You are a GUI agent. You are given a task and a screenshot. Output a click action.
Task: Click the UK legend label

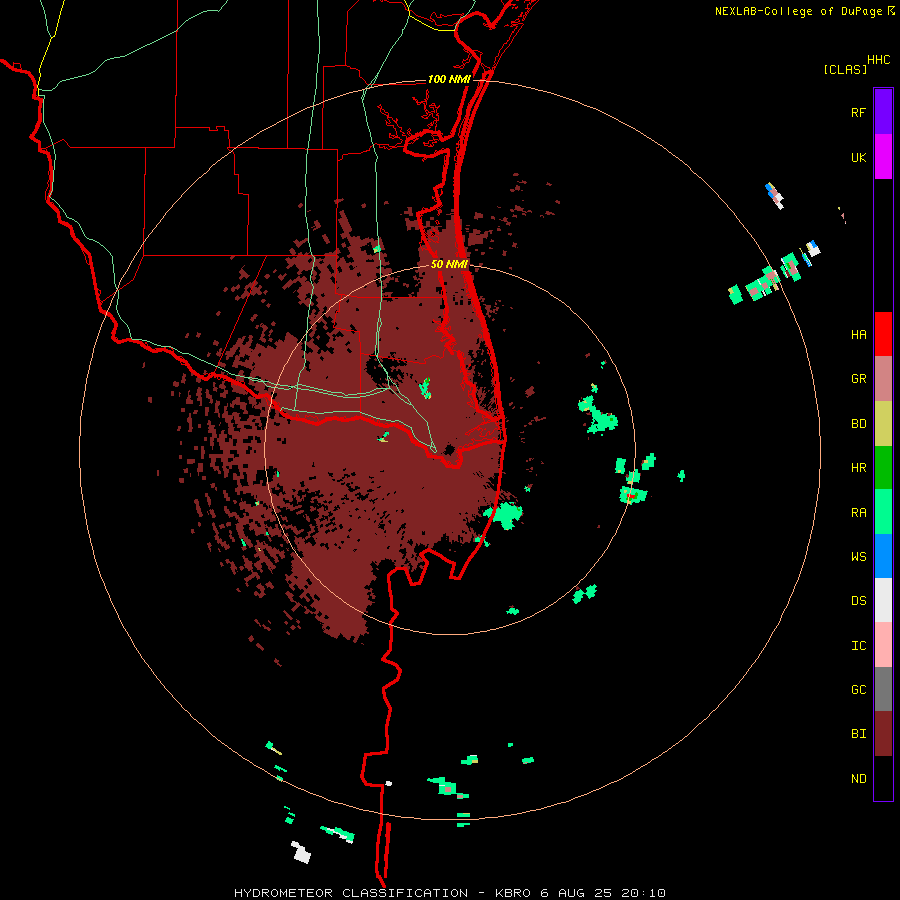pyautogui.click(x=858, y=157)
